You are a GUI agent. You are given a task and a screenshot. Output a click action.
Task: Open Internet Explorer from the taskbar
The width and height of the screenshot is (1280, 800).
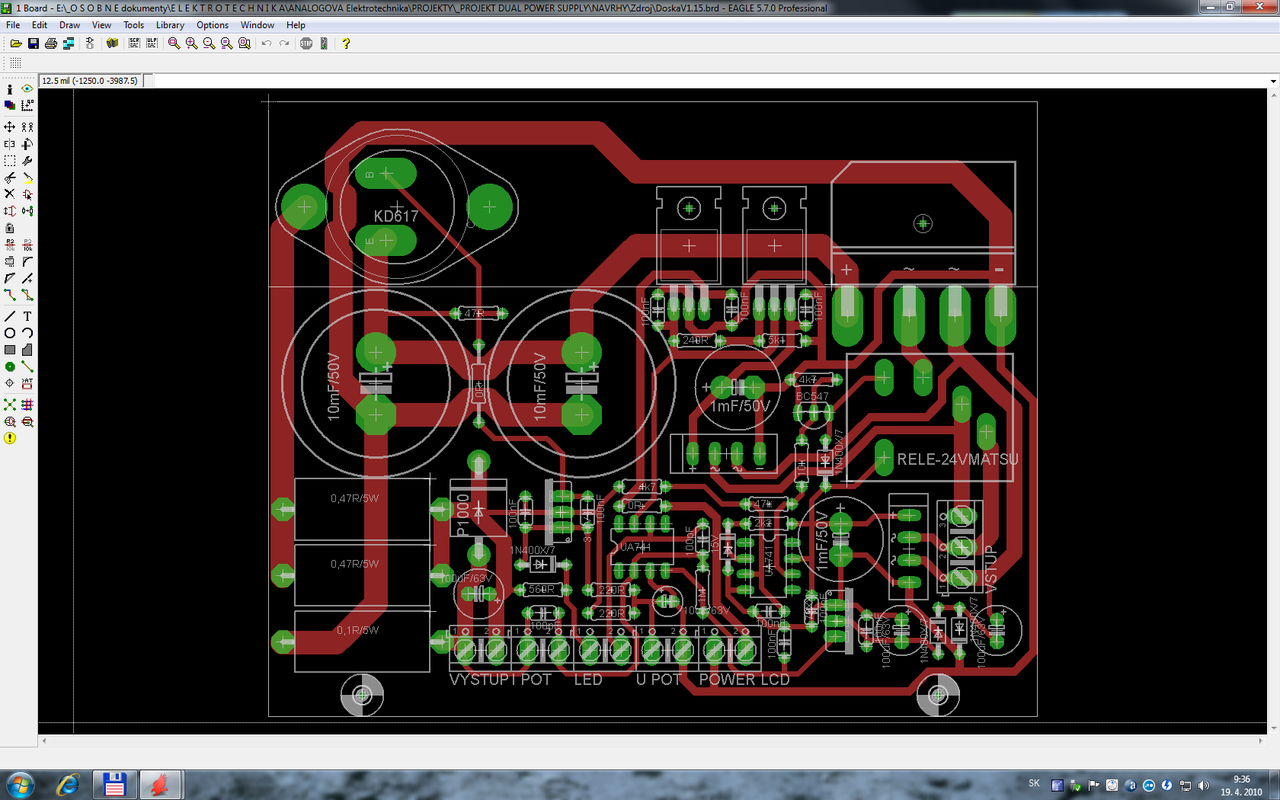pos(69,783)
